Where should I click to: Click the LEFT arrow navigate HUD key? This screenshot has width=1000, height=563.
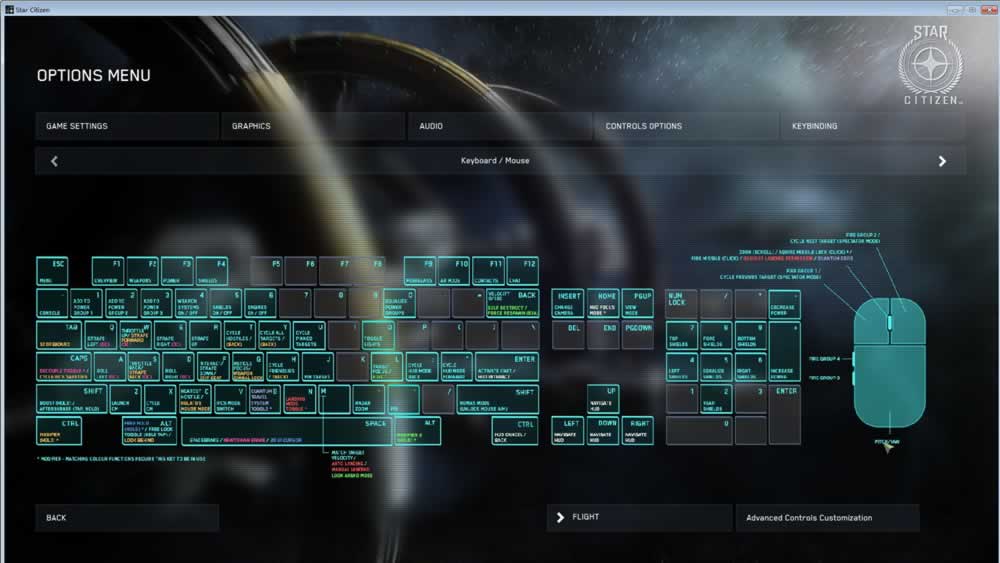point(568,431)
